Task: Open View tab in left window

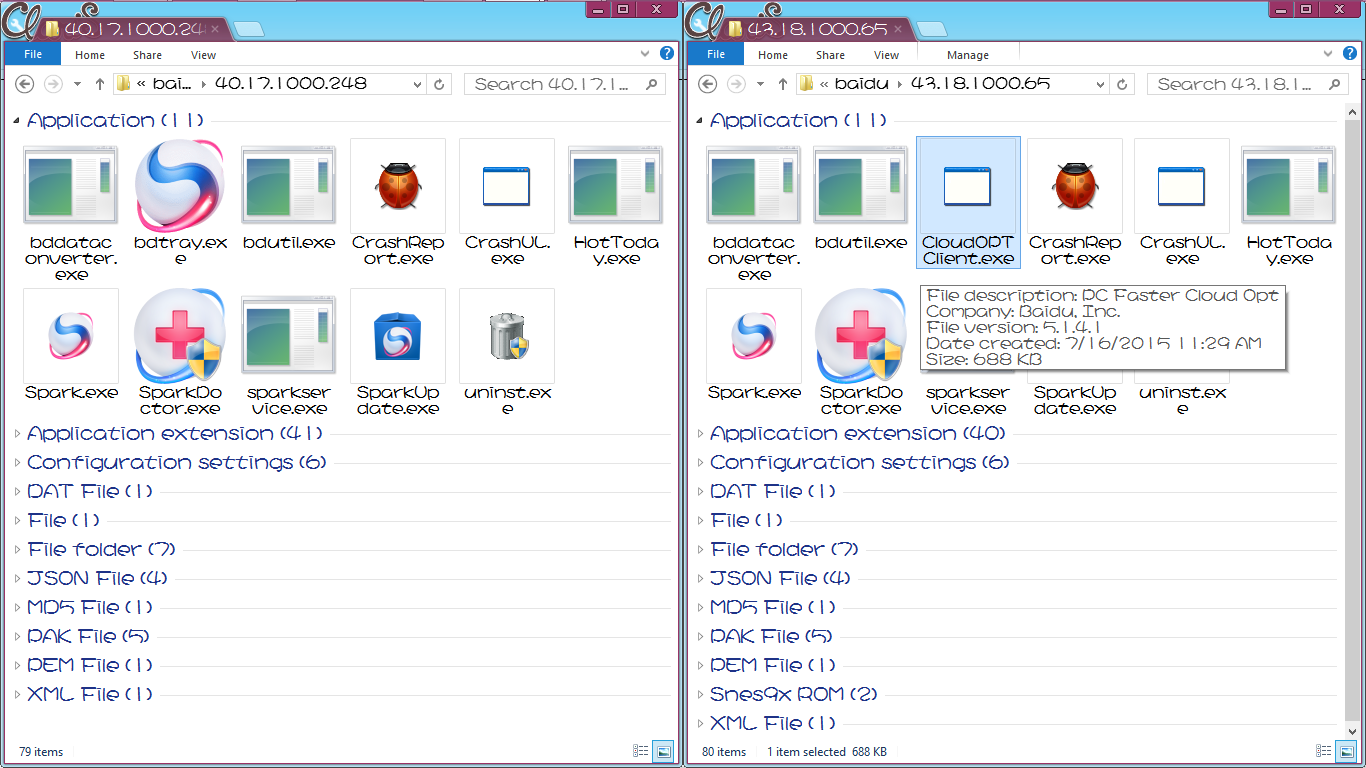Action: point(203,55)
